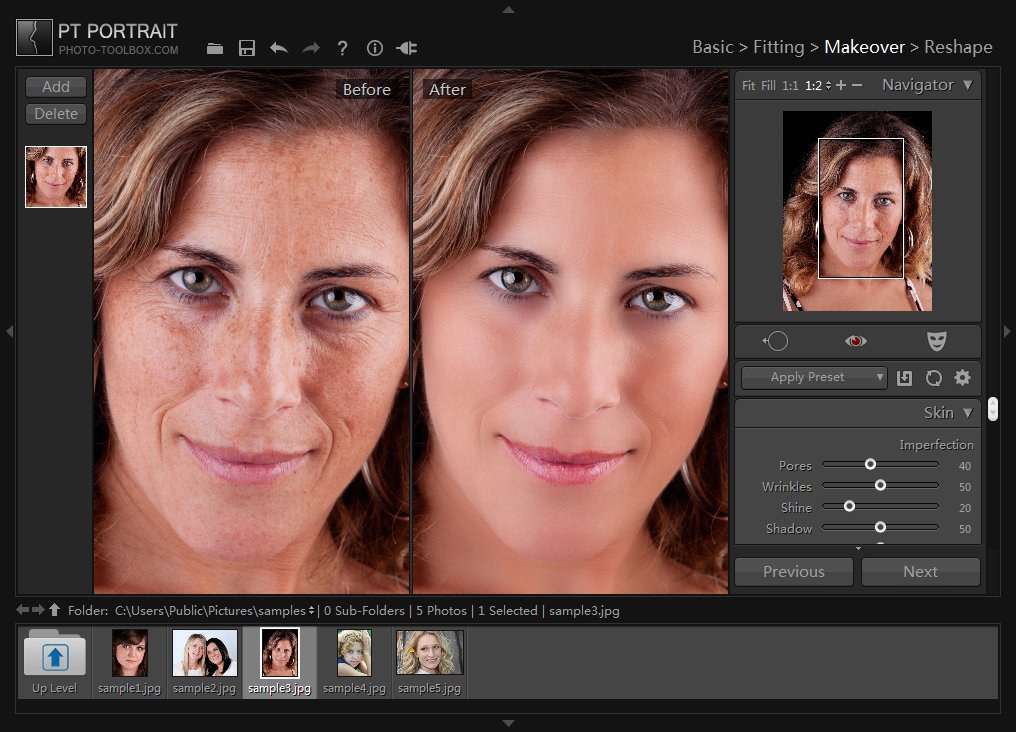Select the red-eye removal tool
The image size is (1016, 732).
pos(856,341)
